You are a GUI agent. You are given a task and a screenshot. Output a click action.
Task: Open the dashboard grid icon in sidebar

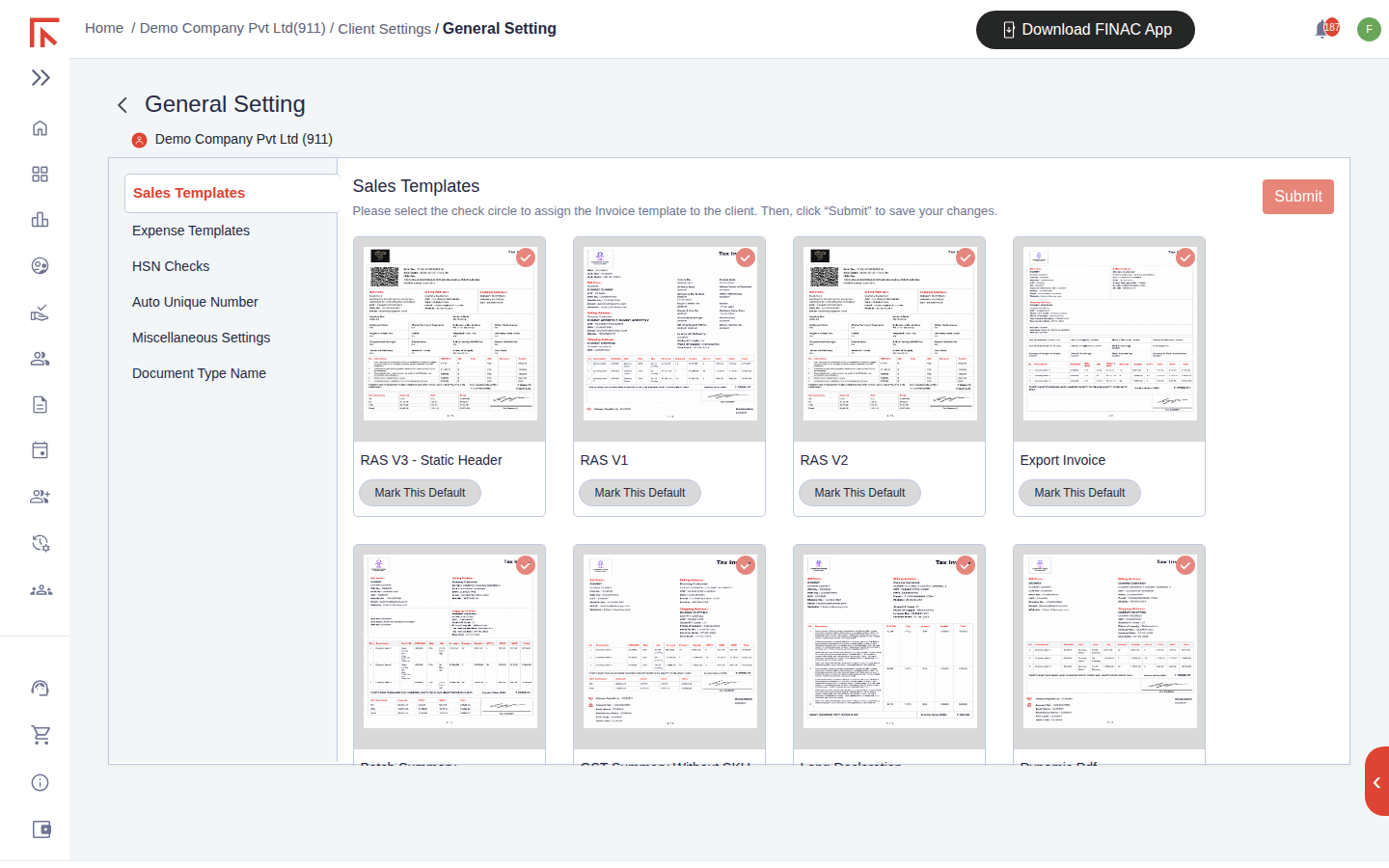click(40, 175)
